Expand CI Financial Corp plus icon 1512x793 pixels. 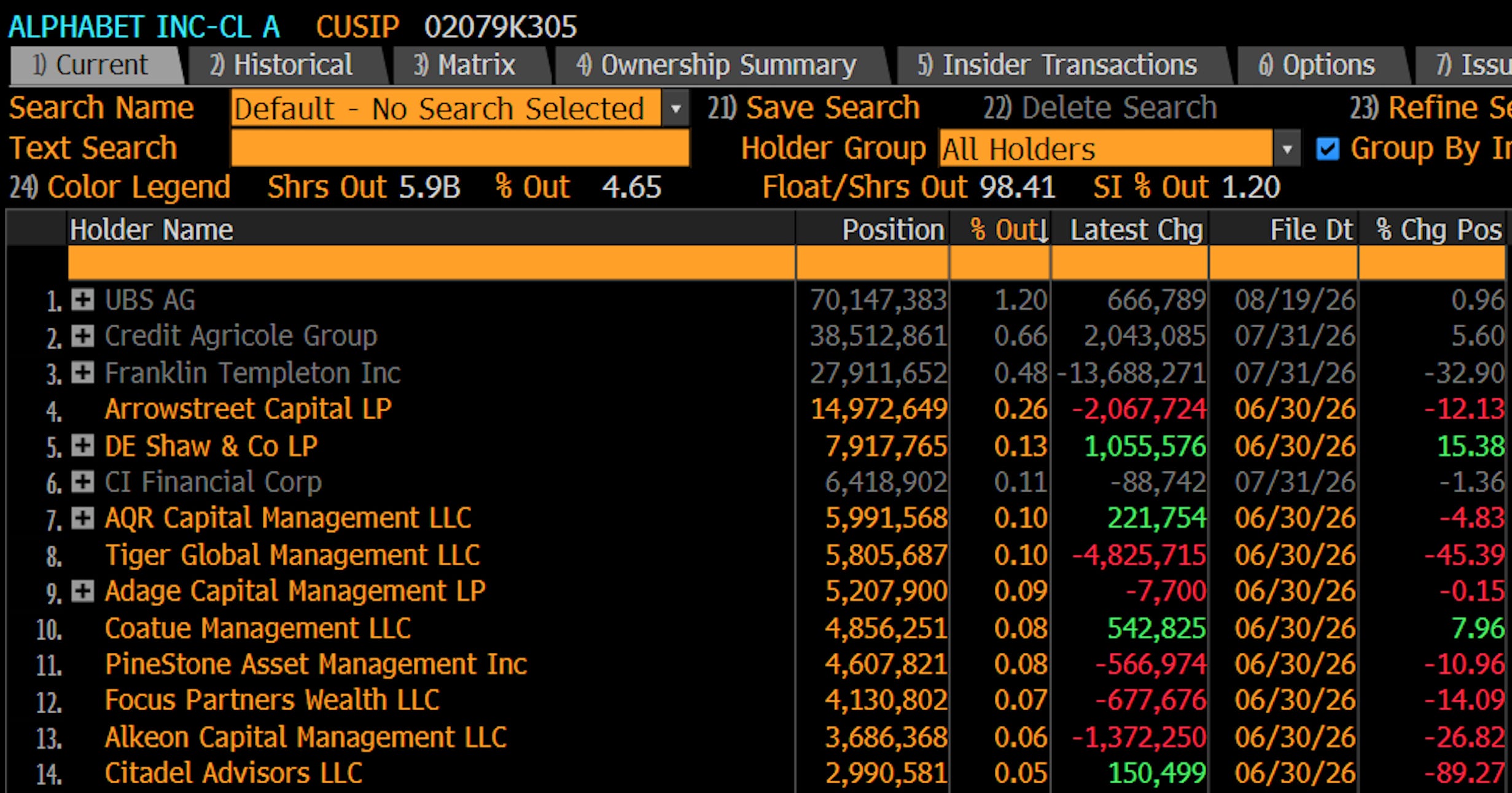coord(82,482)
